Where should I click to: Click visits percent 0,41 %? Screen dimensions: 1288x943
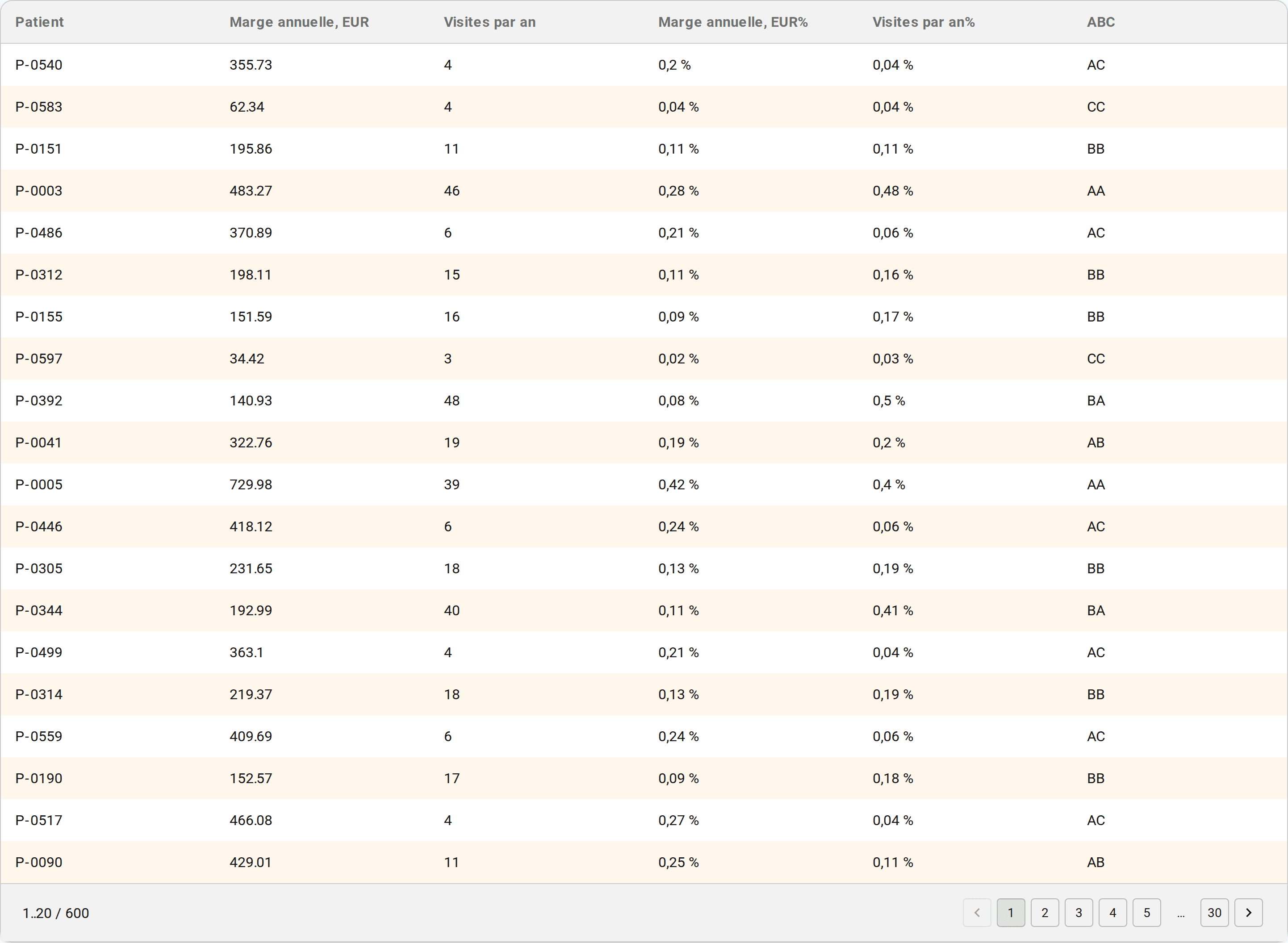pyautogui.click(x=892, y=610)
